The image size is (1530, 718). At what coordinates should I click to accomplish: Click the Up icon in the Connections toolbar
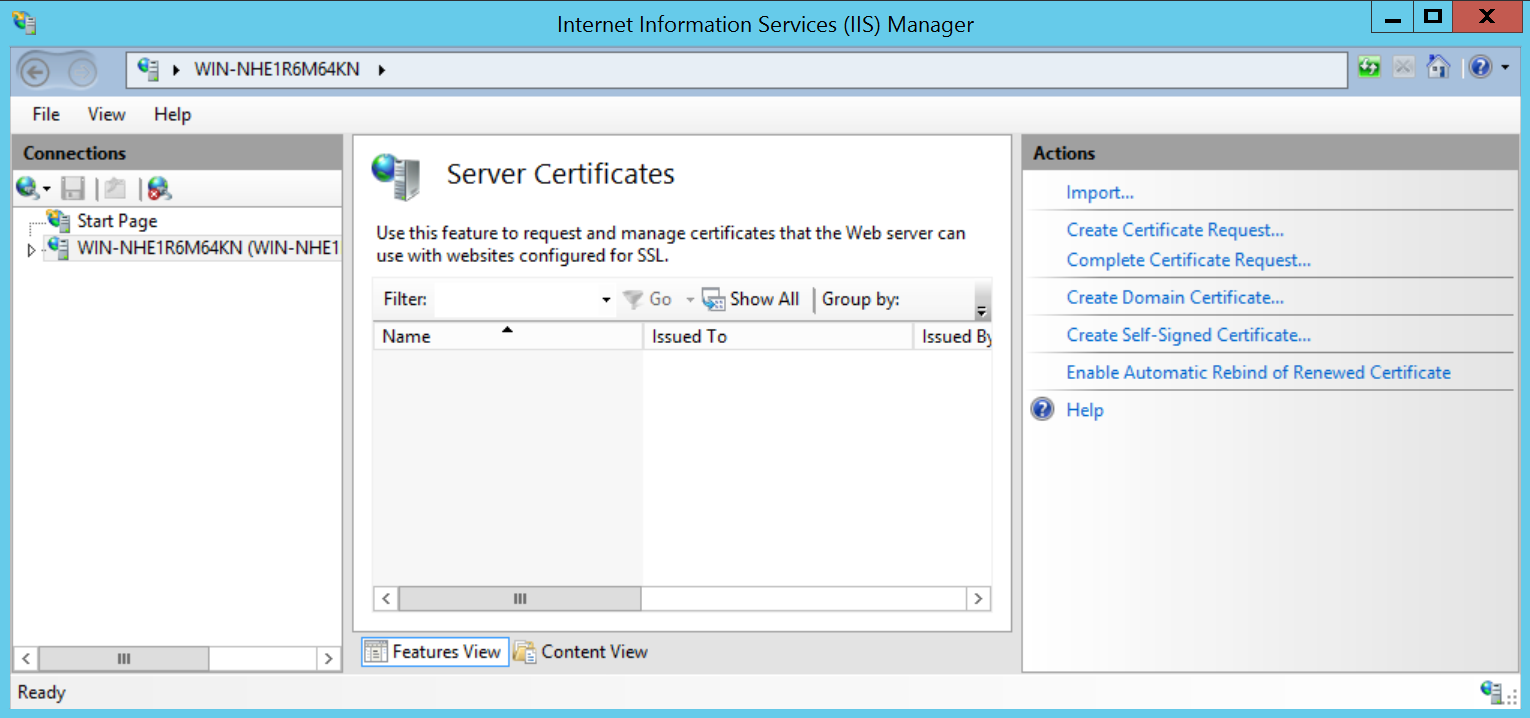click(x=116, y=187)
